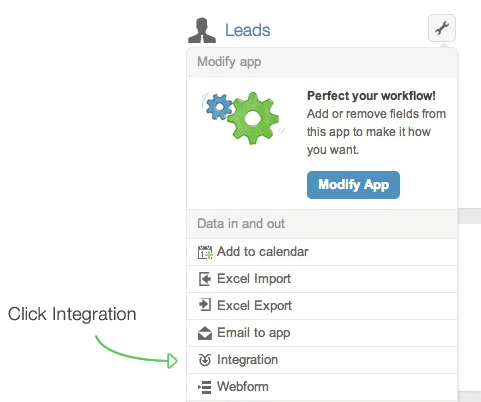Click the Leads person silhouette icon
481x402 pixels.
pyautogui.click(x=202, y=31)
